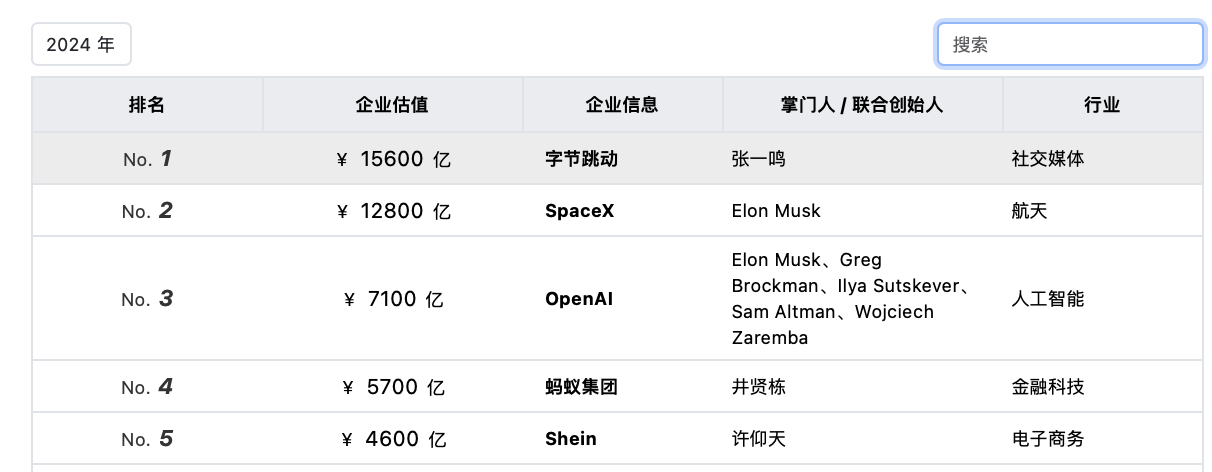Click founder name 许仰天
This screenshot has width=1212, height=472.
[759, 439]
